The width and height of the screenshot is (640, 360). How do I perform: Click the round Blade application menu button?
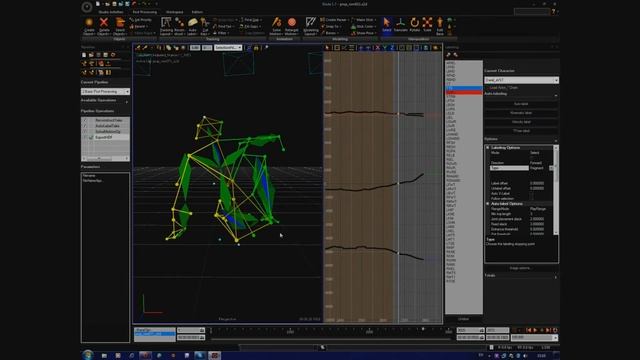[87, 7]
